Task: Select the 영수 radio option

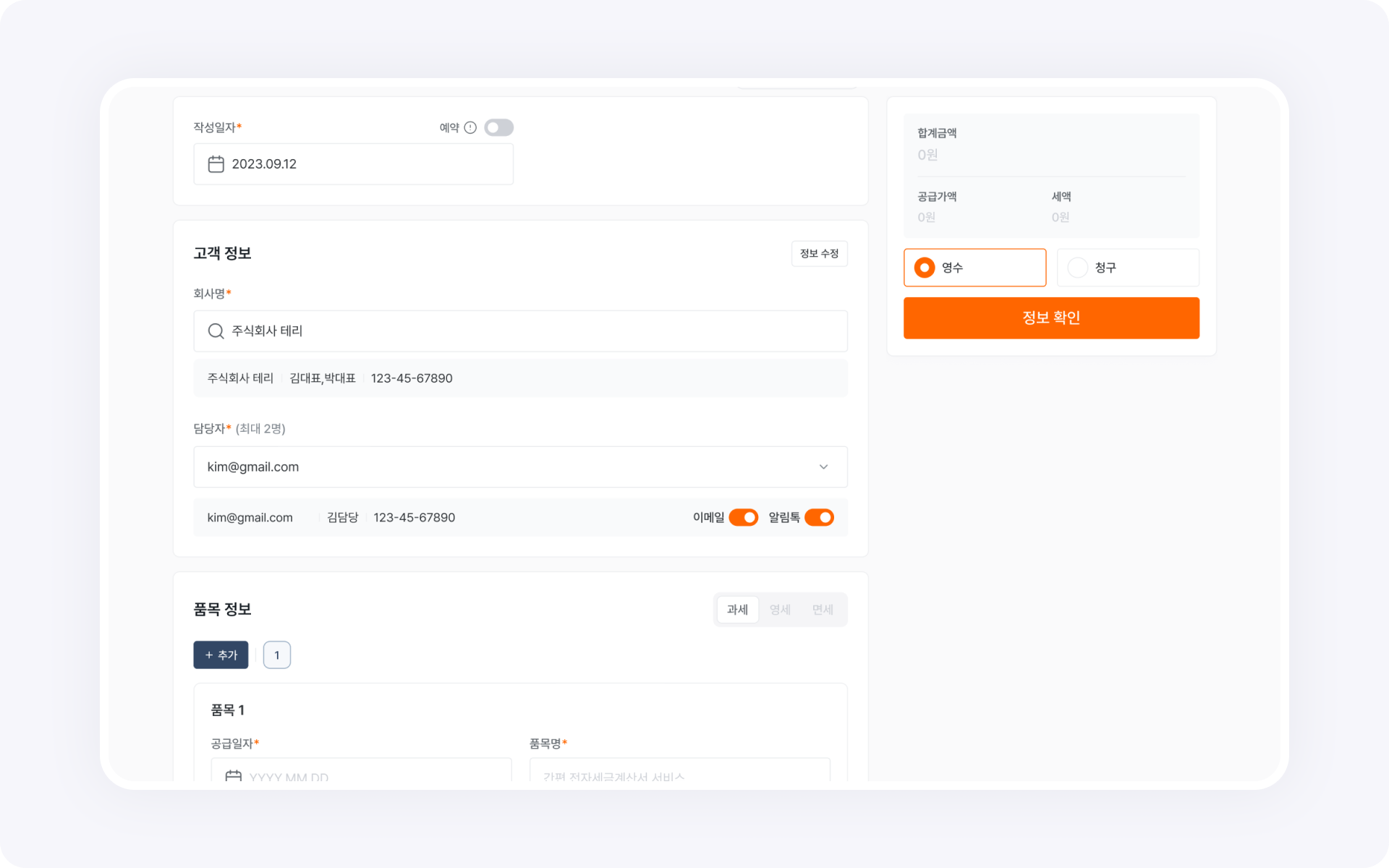Action: click(923, 267)
